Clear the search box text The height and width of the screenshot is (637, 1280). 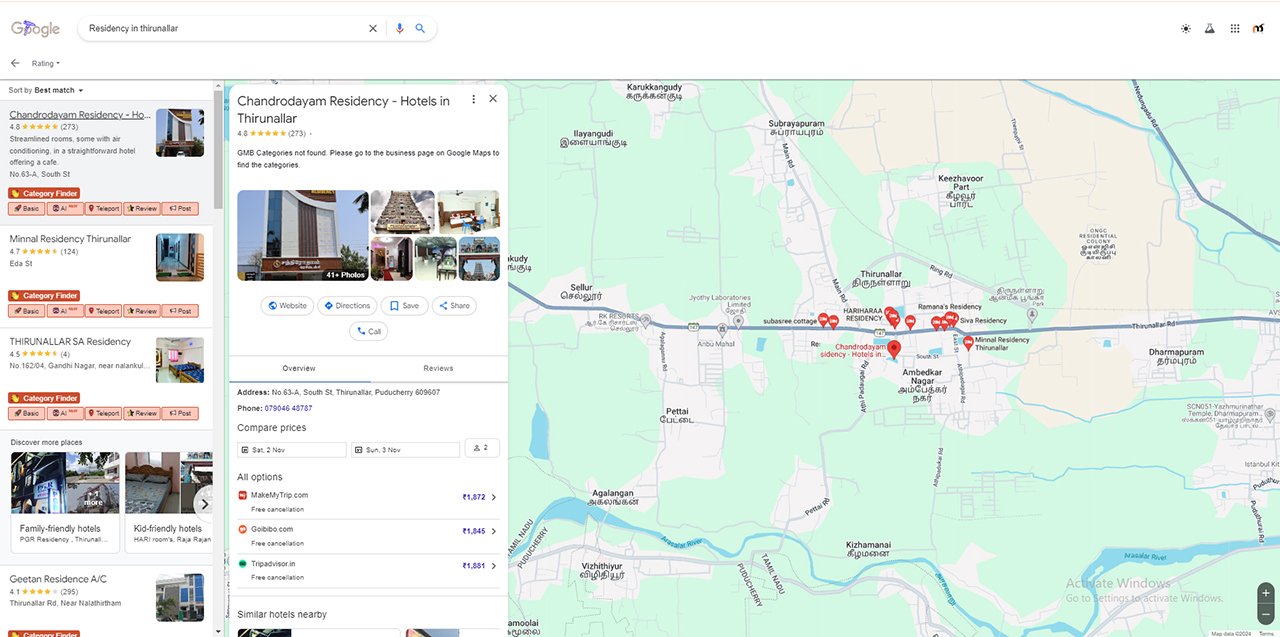tap(373, 29)
